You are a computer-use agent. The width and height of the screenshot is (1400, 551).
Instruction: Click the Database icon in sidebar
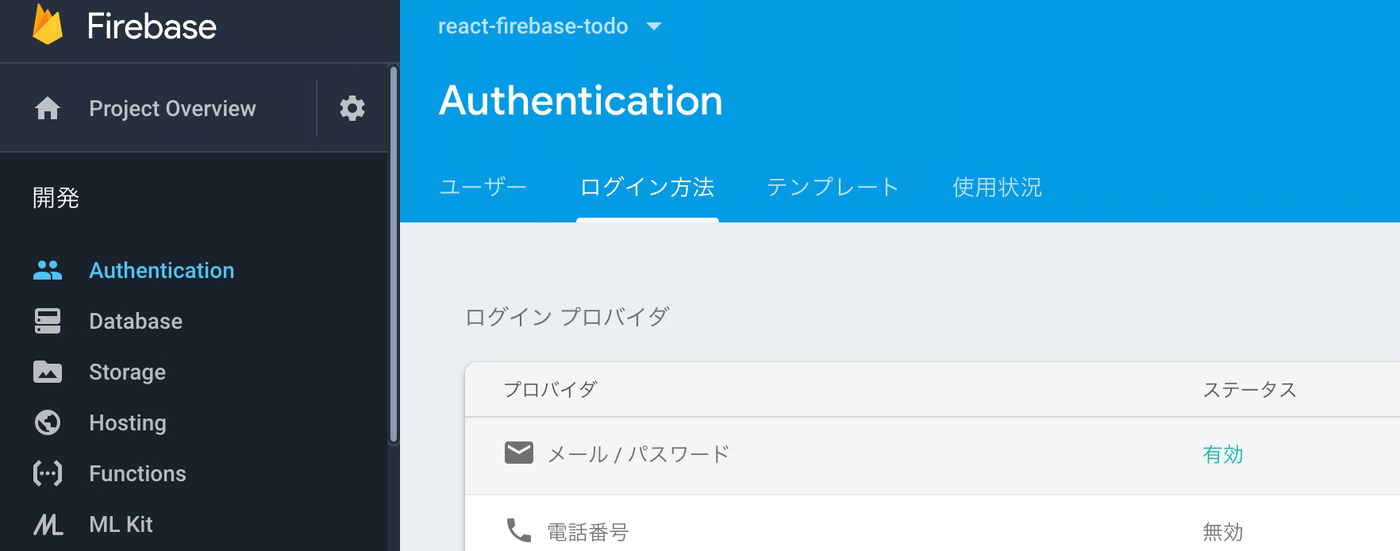pos(47,321)
